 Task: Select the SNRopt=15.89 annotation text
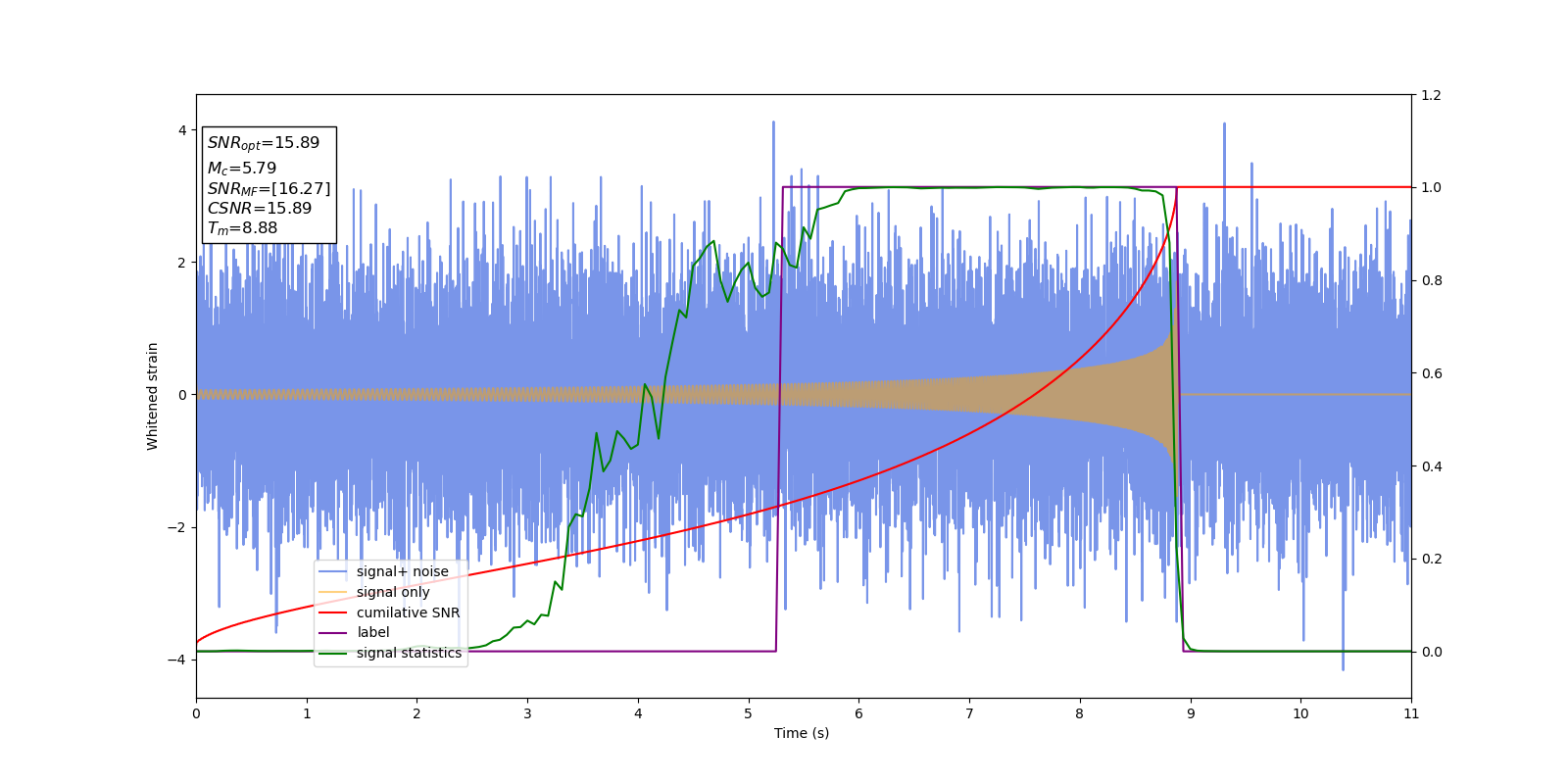(x=264, y=143)
